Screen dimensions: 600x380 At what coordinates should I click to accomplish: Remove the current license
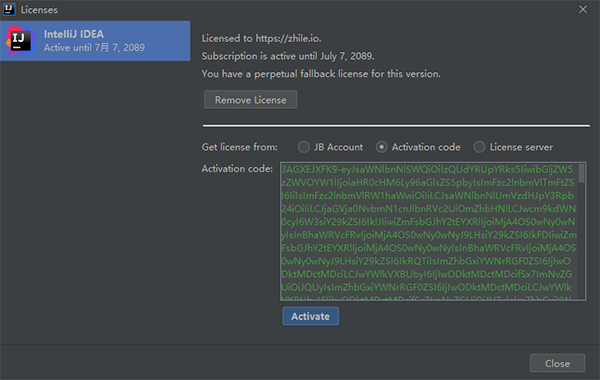pos(250,100)
